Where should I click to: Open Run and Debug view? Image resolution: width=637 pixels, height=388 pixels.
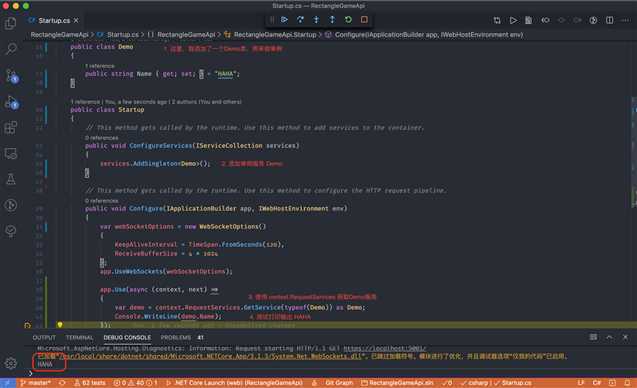click(x=11, y=102)
